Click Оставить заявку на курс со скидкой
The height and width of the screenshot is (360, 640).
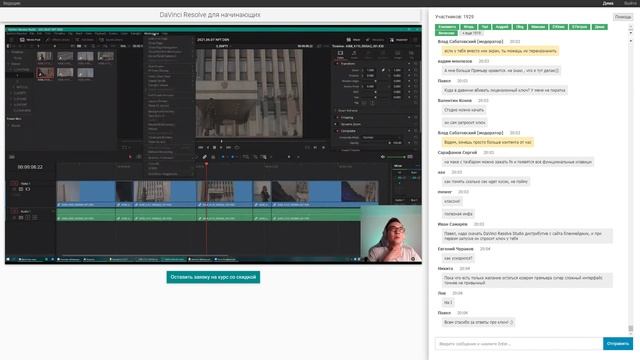pos(213,277)
